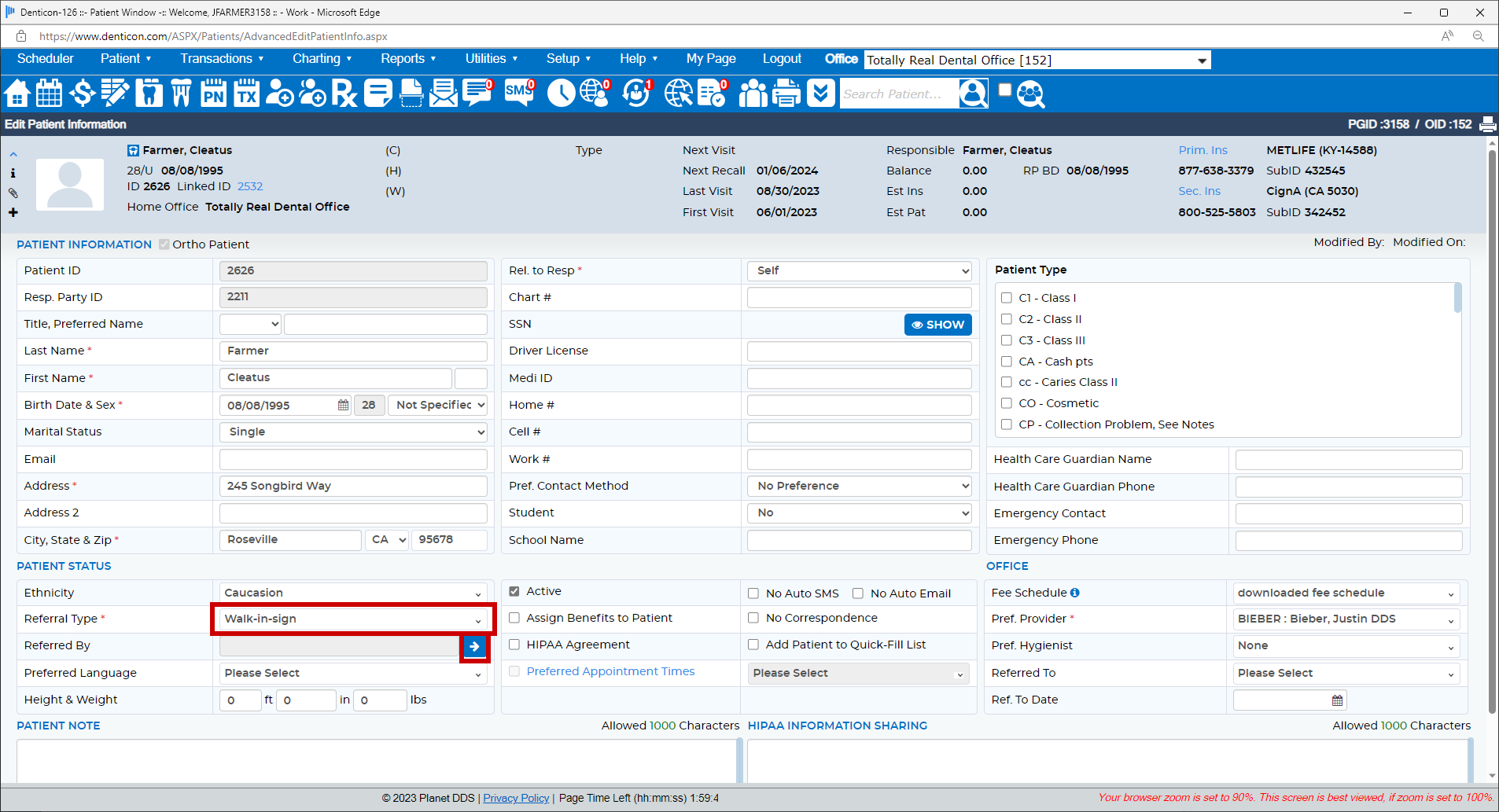Image resolution: width=1499 pixels, height=812 pixels.
Task: Open the clock time icon
Action: coord(561,94)
